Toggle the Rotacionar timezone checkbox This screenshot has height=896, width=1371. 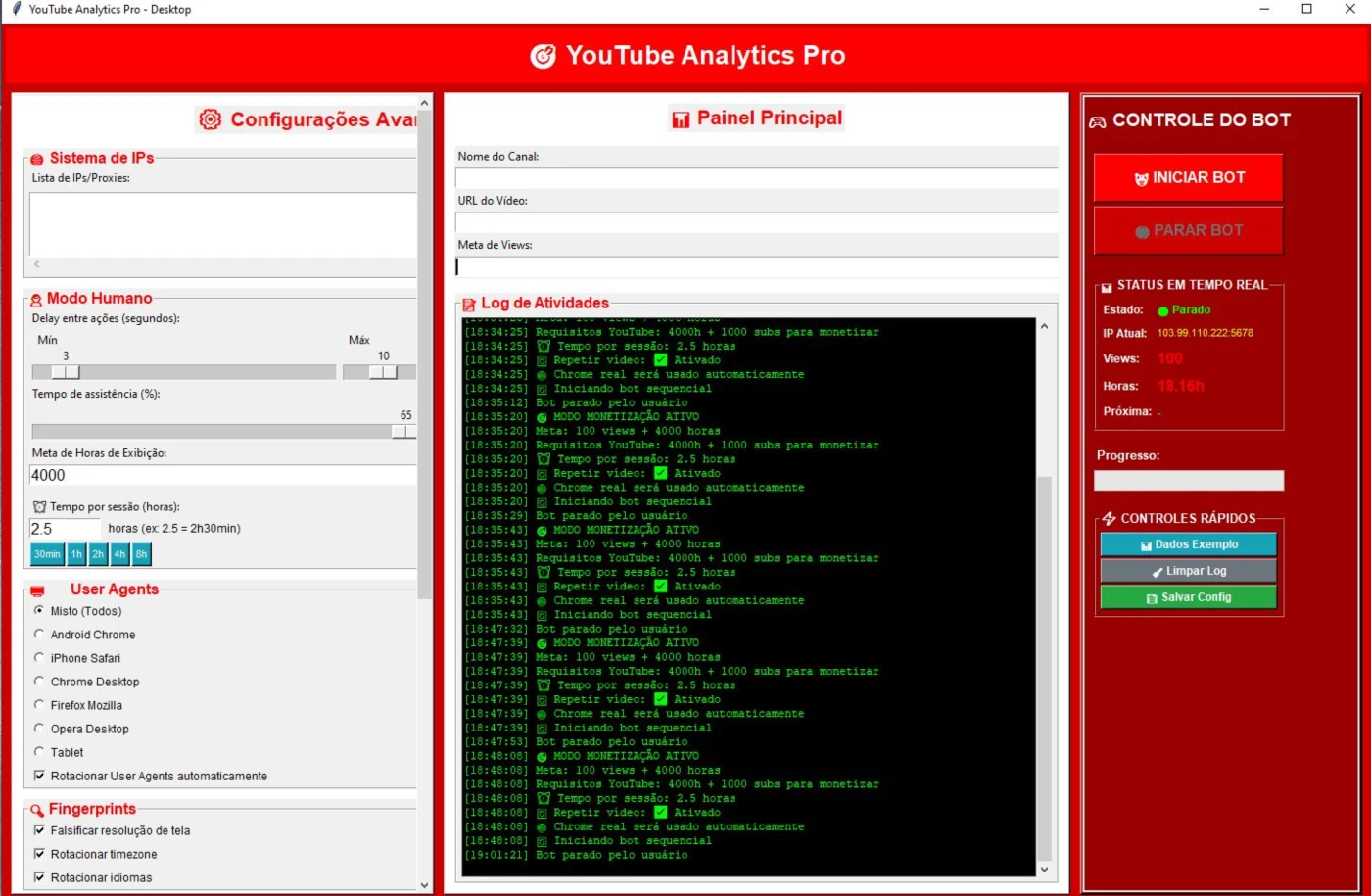39,854
